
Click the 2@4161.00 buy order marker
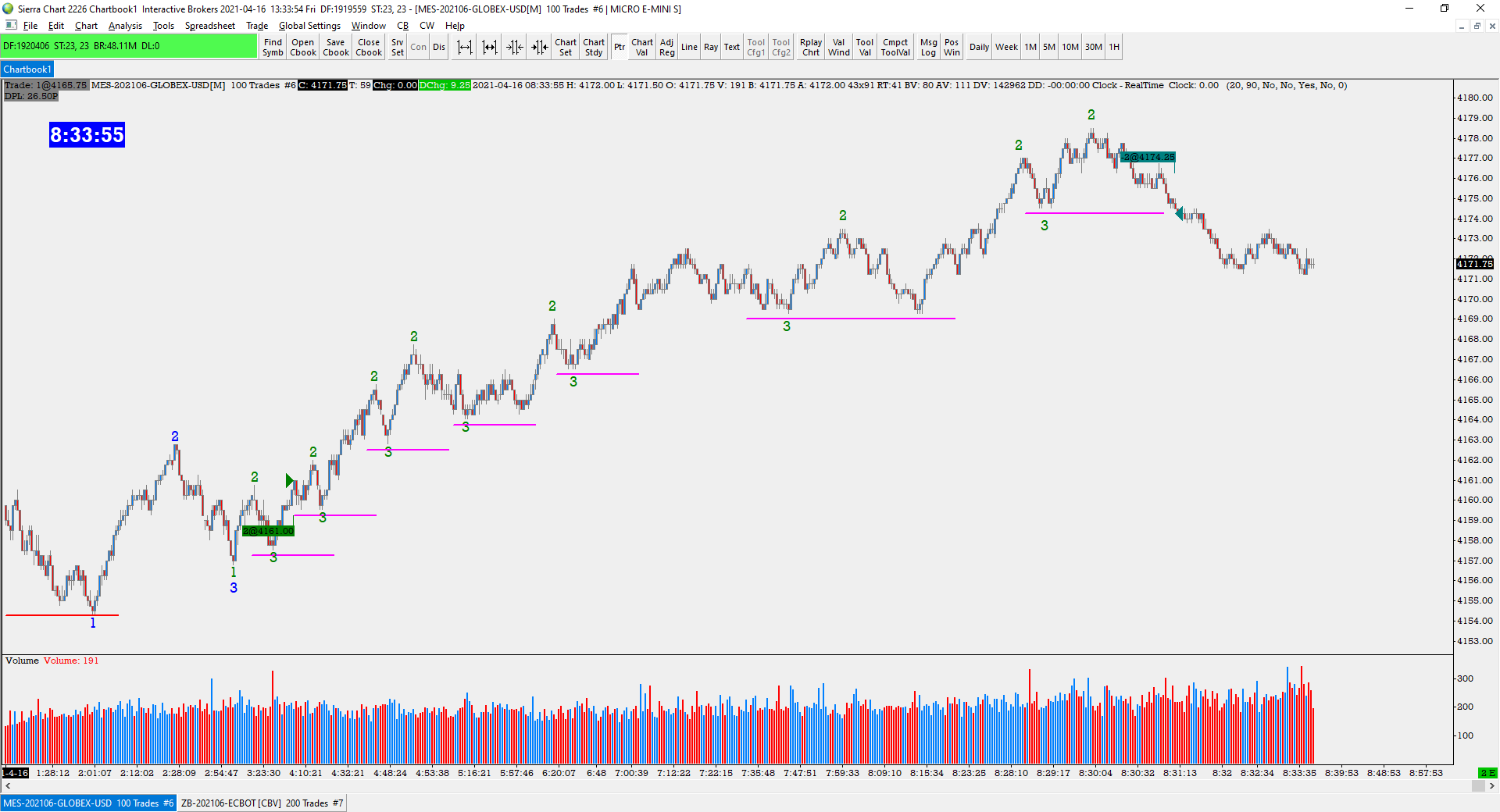coord(268,531)
